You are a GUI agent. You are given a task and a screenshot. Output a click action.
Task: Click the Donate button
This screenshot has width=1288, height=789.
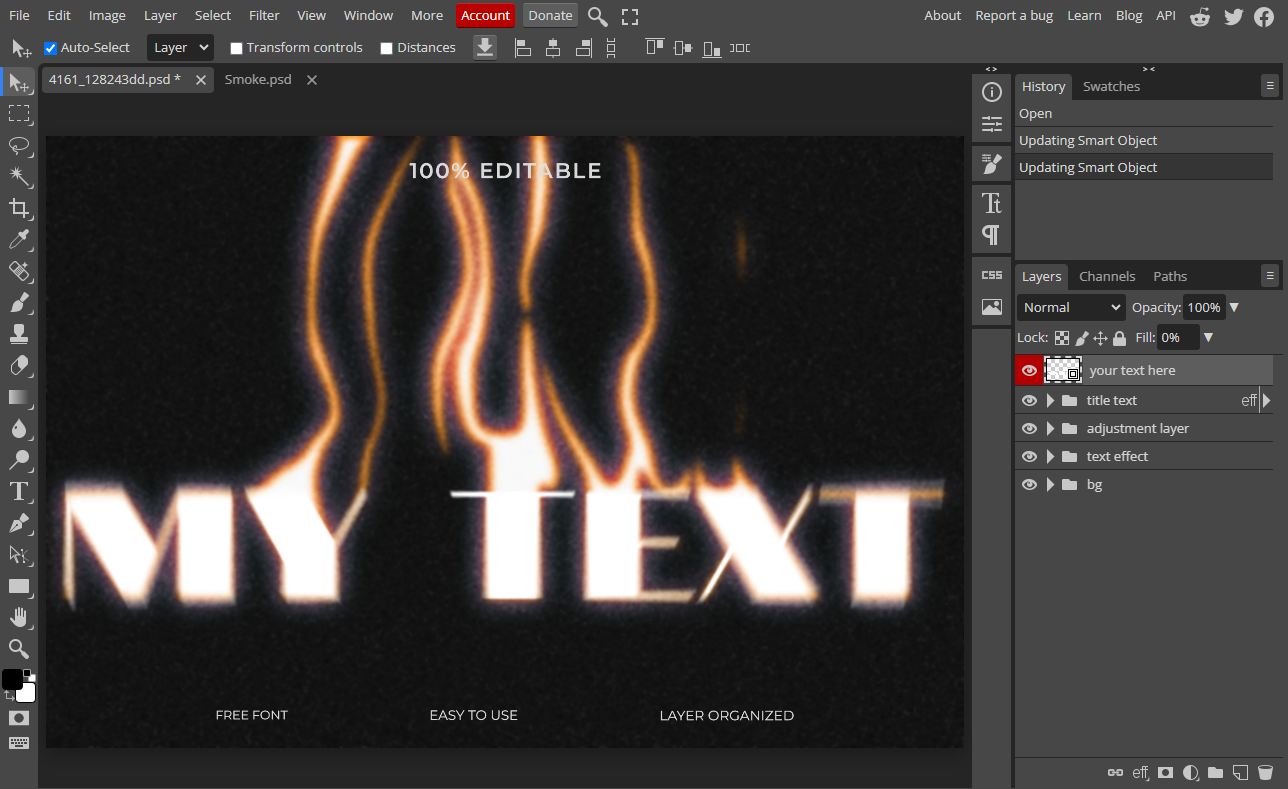pyautogui.click(x=549, y=15)
